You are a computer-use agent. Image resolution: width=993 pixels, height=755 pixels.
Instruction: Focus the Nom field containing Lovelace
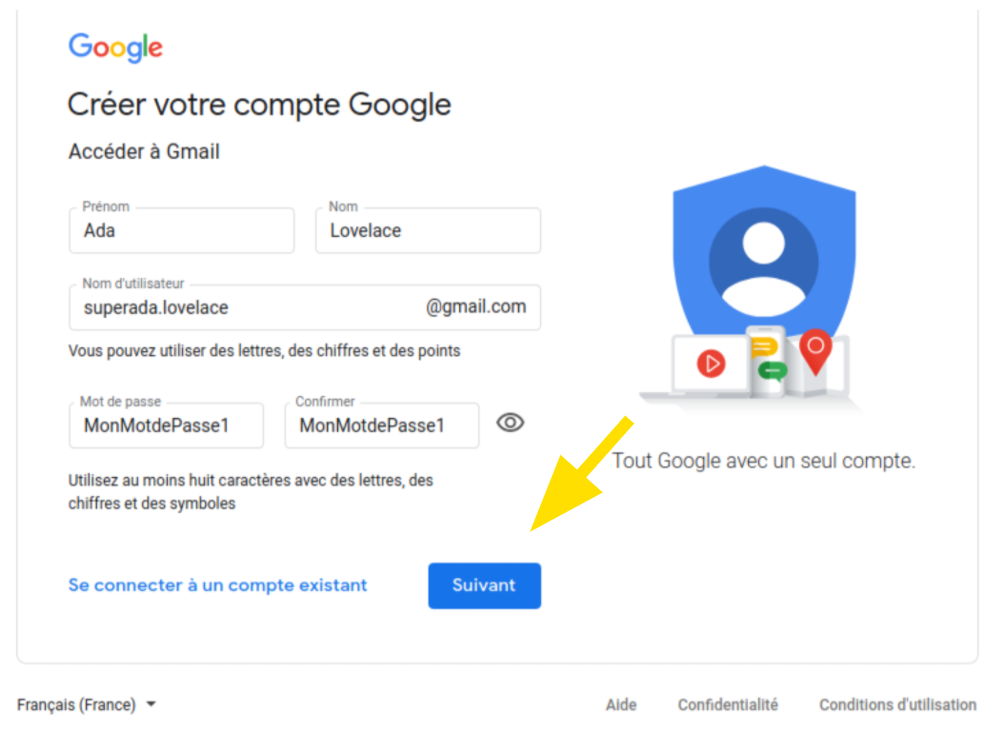428,231
